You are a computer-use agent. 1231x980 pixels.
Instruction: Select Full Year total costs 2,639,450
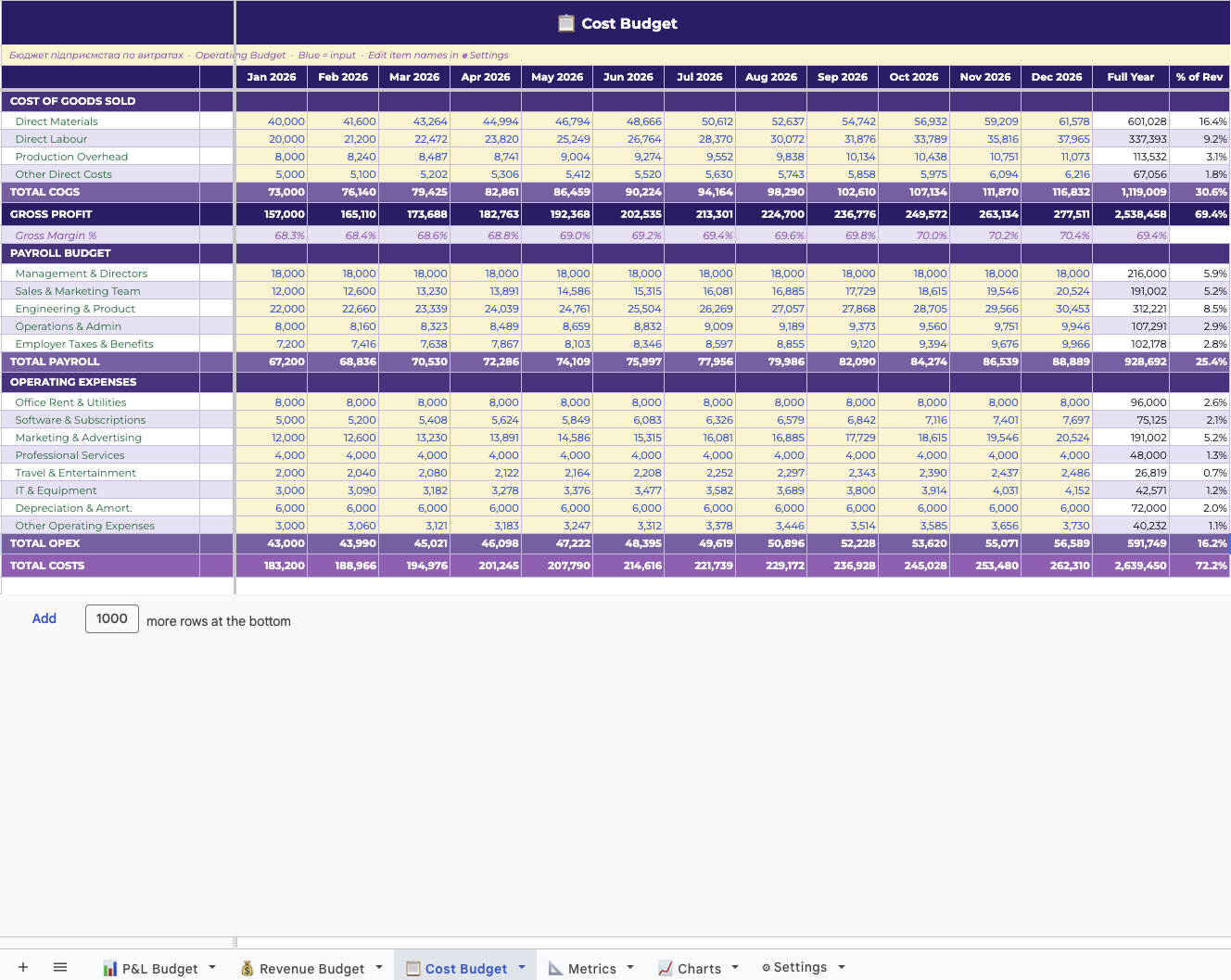pos(1131,566)
